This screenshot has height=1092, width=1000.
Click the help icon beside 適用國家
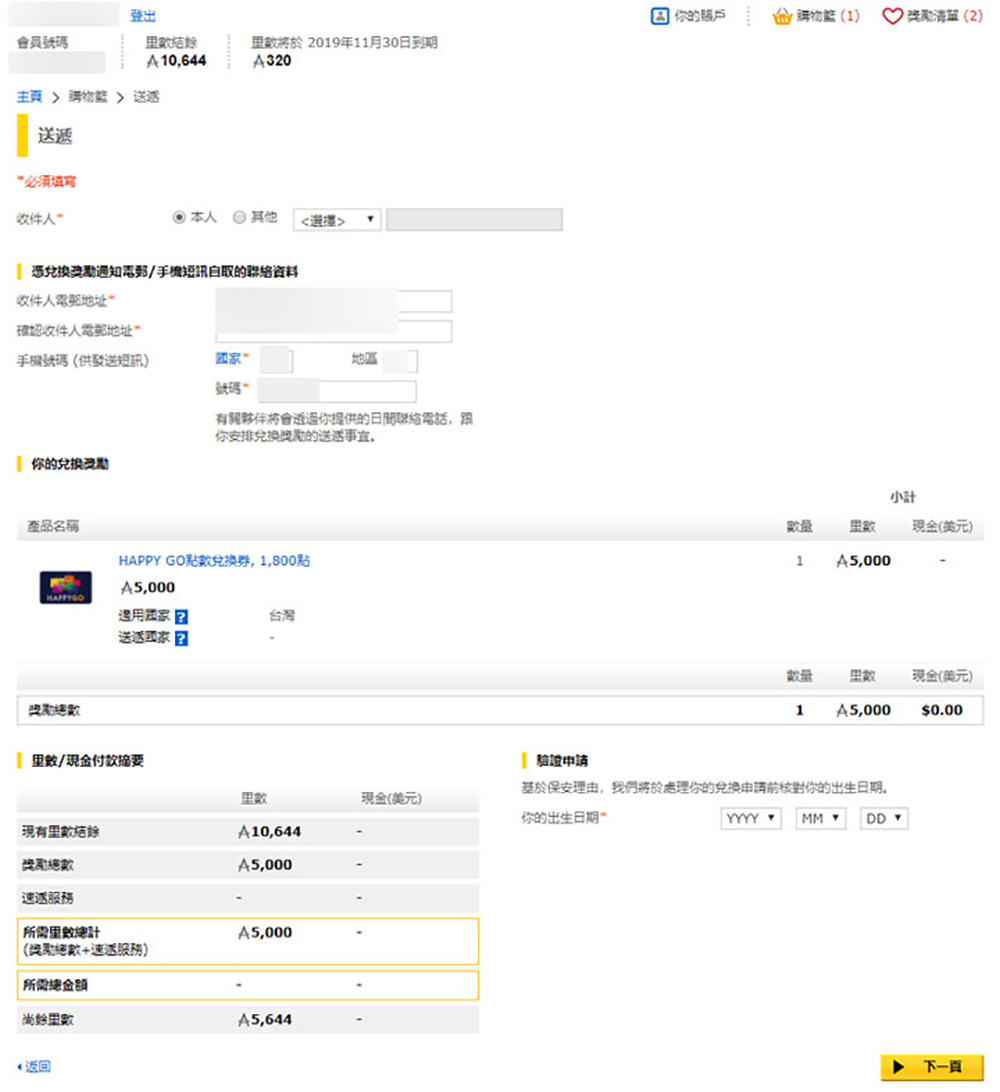(x=181, y=617)
